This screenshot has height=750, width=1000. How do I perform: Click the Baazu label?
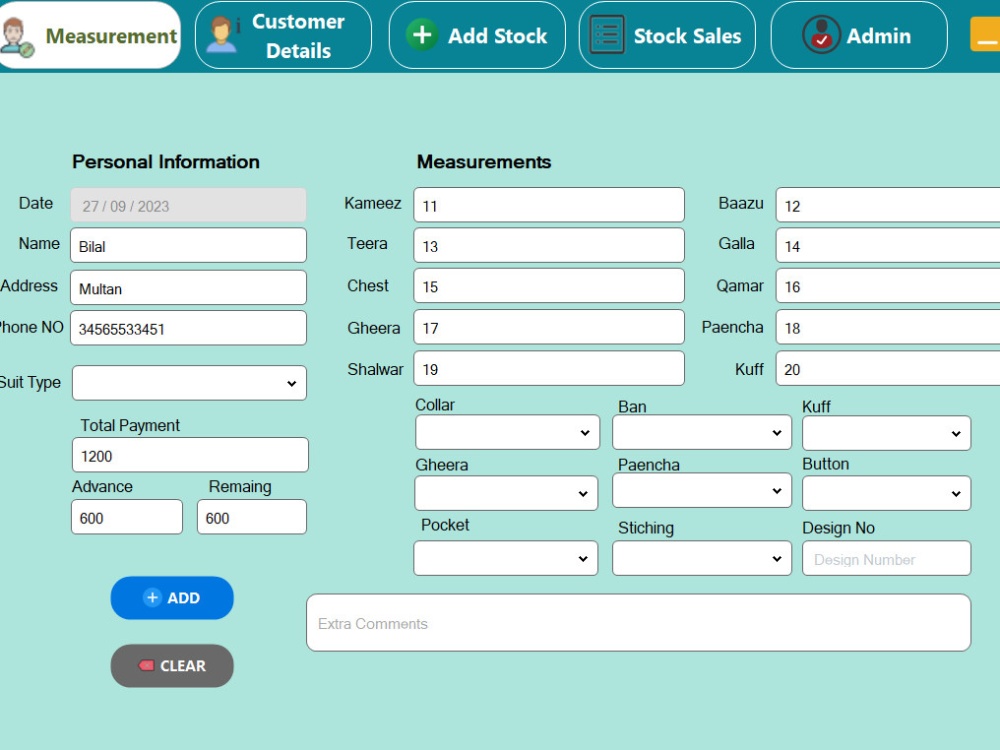pyautogui.click(x=741, y=203)
